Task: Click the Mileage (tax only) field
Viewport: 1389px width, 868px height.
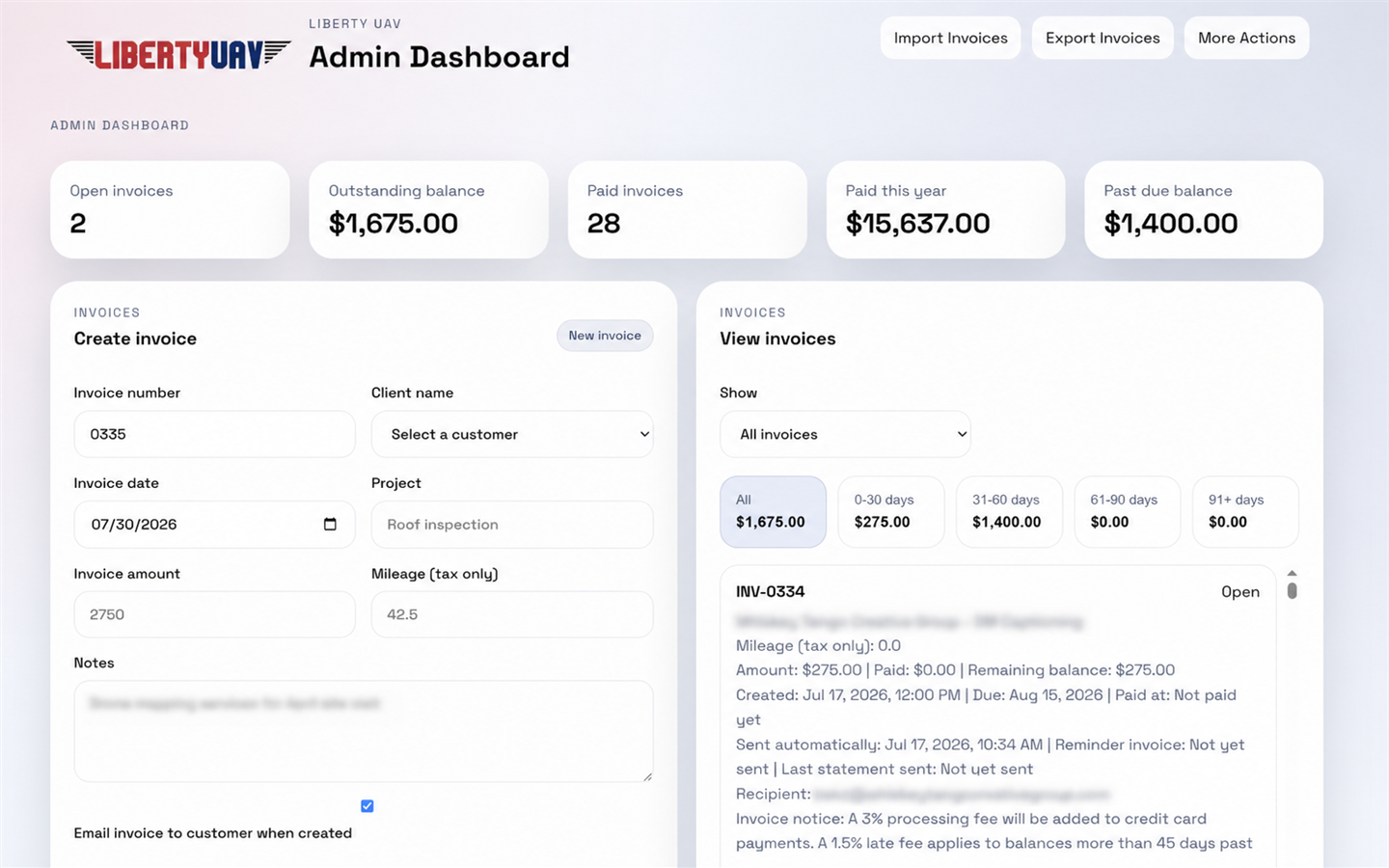Action: coord(512,614)
